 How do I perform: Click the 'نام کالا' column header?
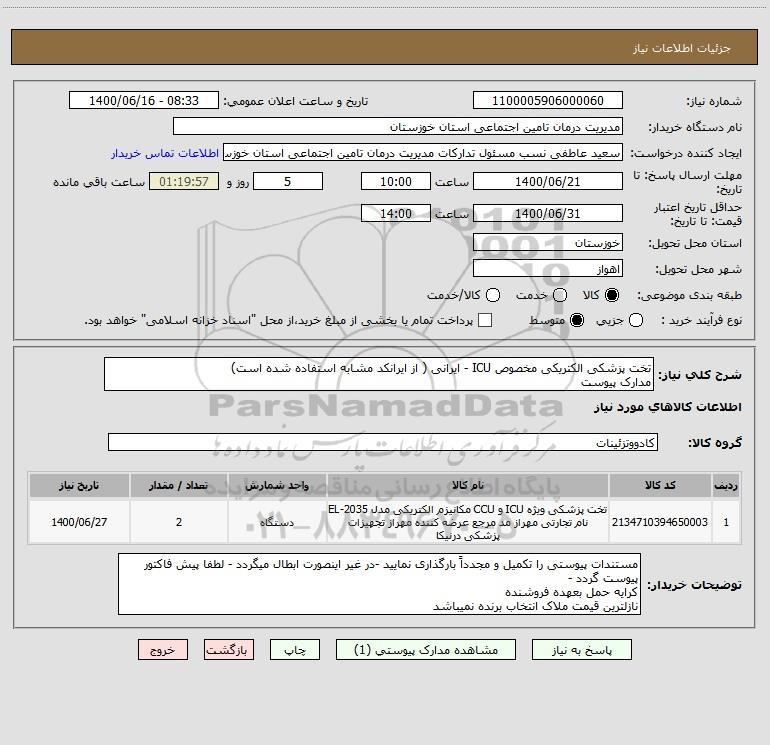click(468, 485)
